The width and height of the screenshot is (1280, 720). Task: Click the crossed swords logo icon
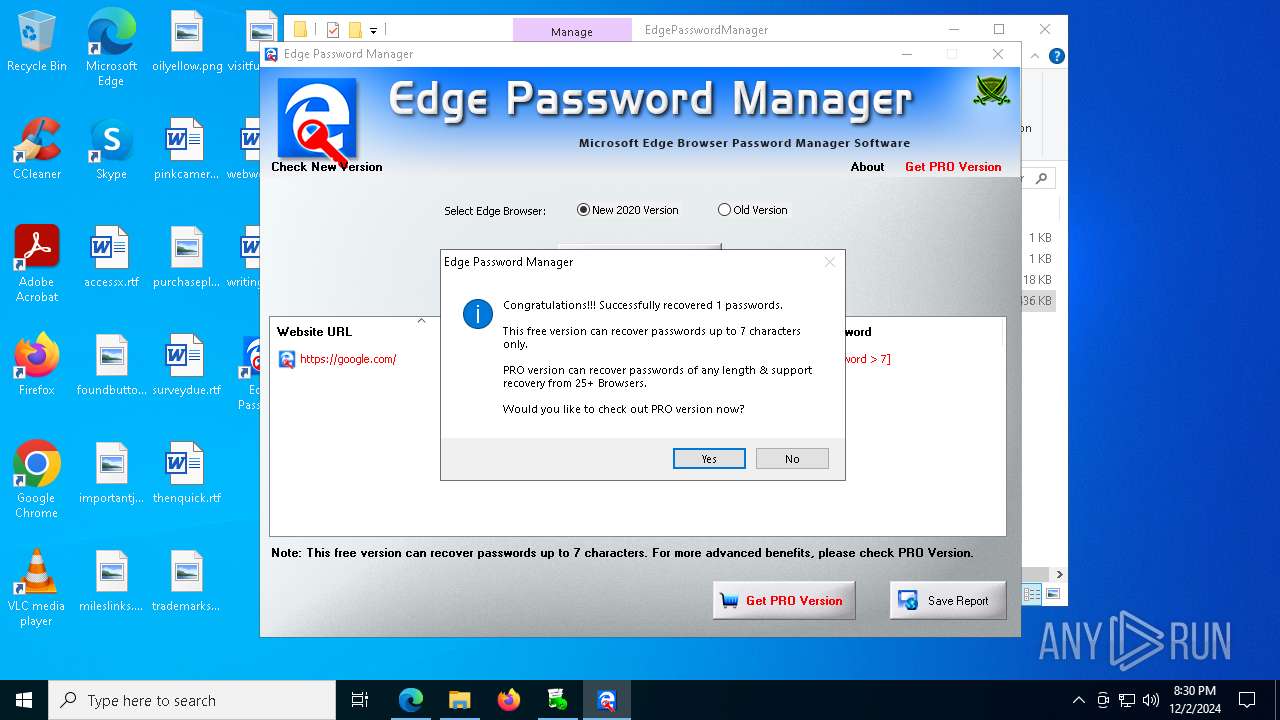click(x=991, y=92)
